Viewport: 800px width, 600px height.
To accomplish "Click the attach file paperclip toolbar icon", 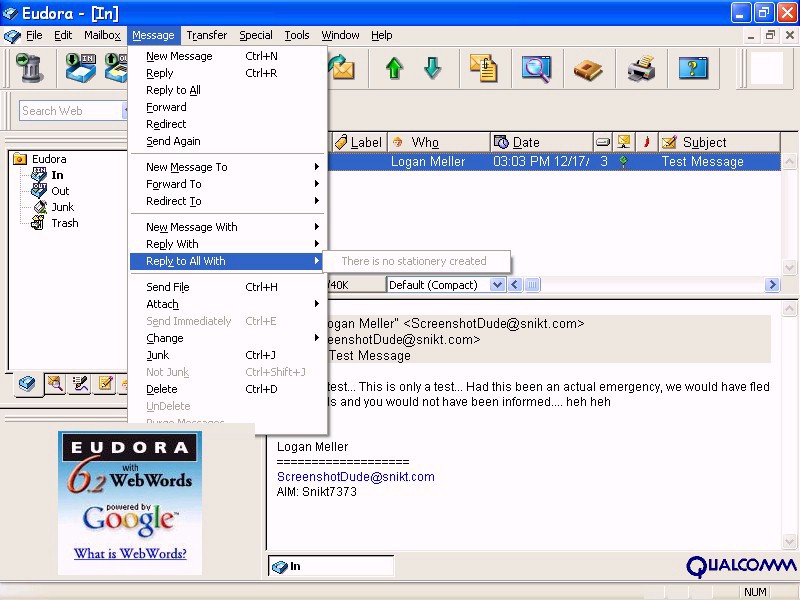I will (484, 68).
